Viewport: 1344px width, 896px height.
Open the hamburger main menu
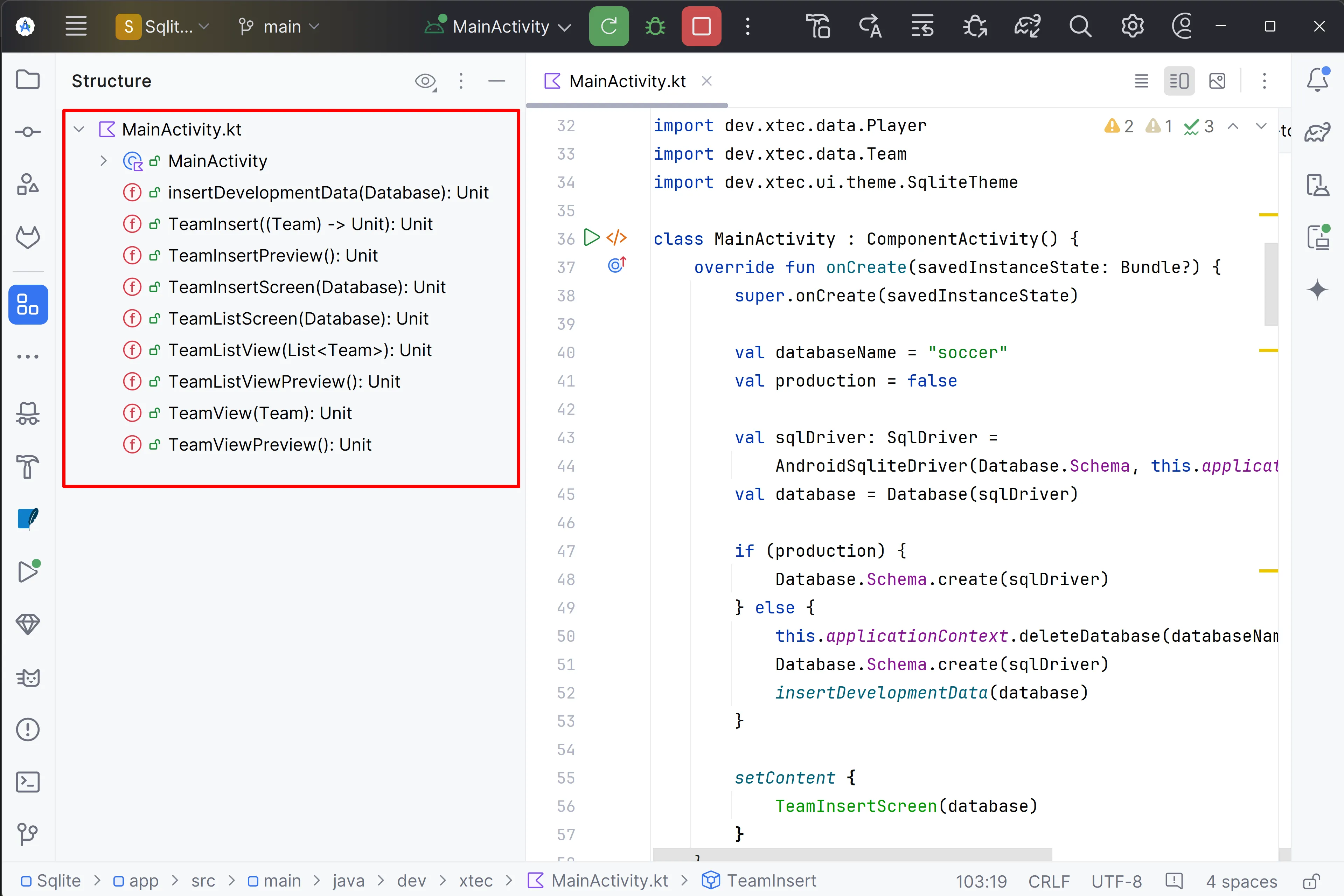point(75,26)
